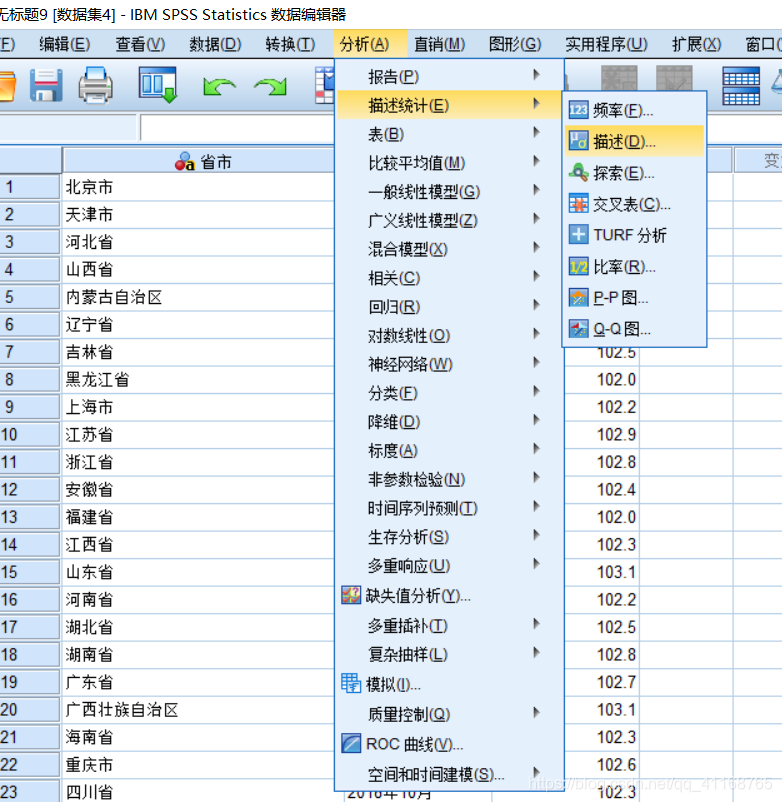Click the Ratio (比率) icon
The height and width of the screenshot is (802, 782).
click(x=578, y=266)
